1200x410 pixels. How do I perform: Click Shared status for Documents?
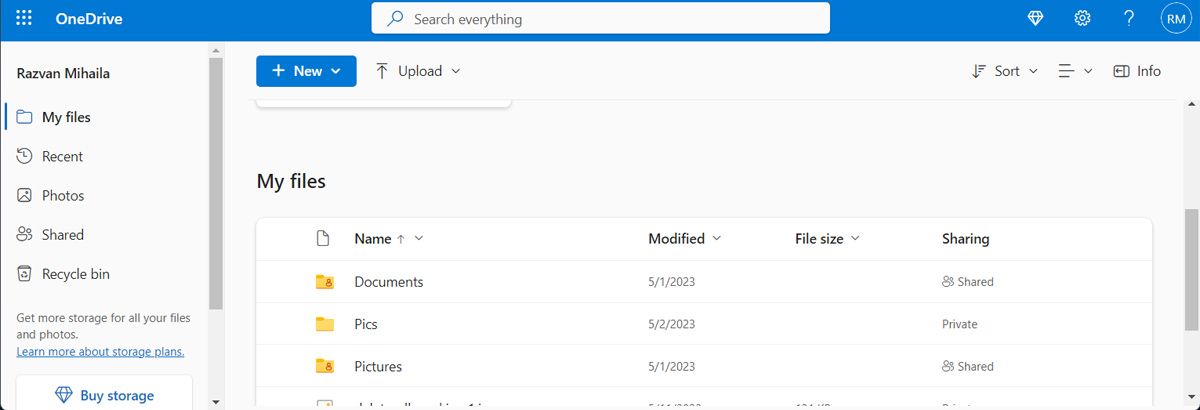coord(968,282)
